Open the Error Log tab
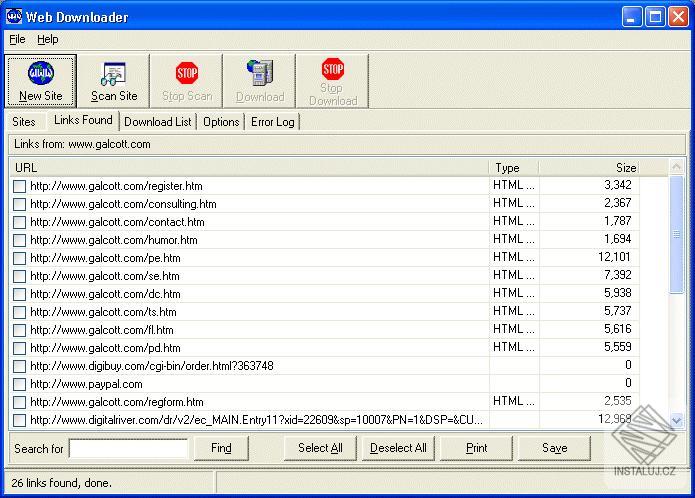This screenshot has height=498, width=695. coord(273,122)
